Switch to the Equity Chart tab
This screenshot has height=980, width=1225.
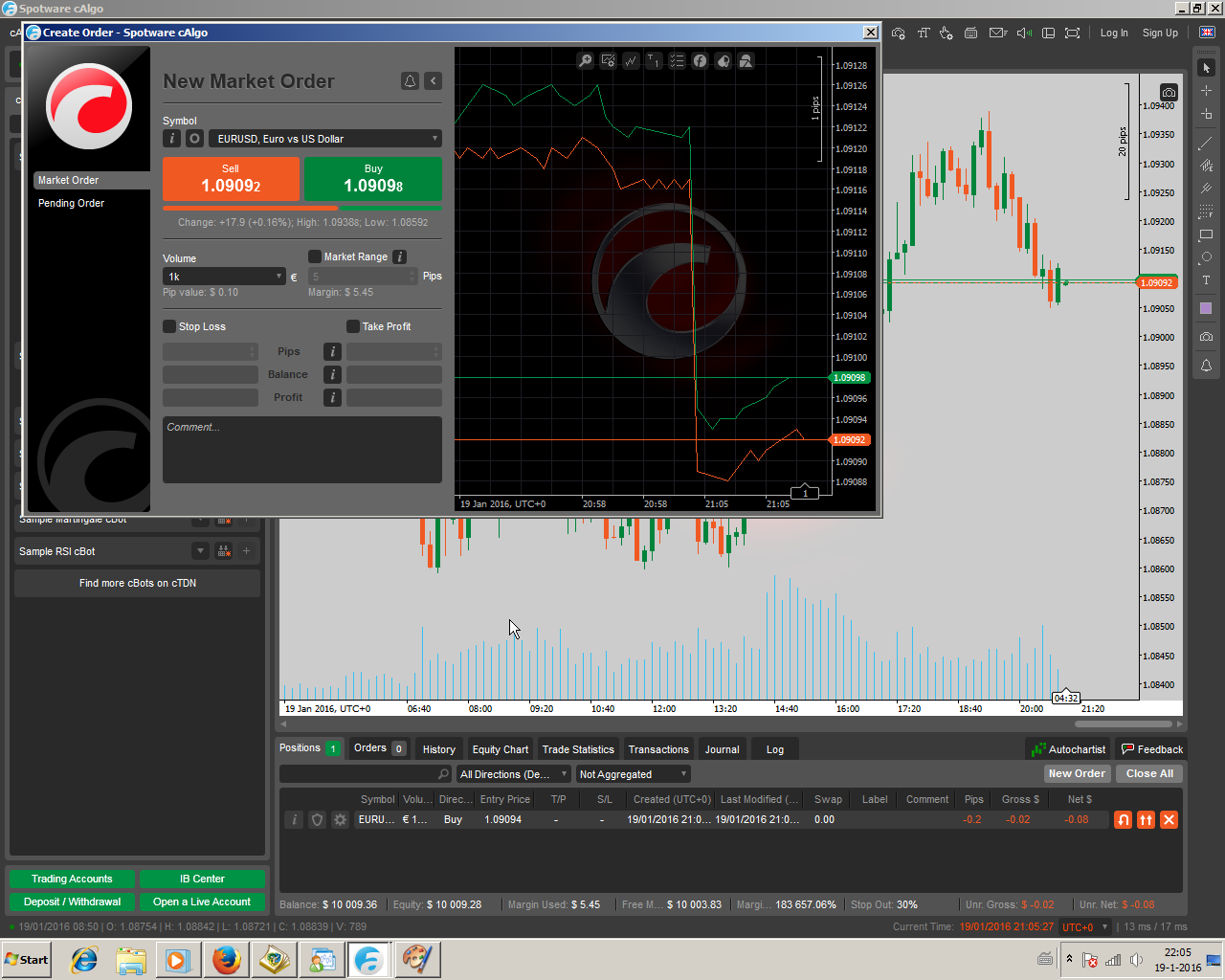500,749
